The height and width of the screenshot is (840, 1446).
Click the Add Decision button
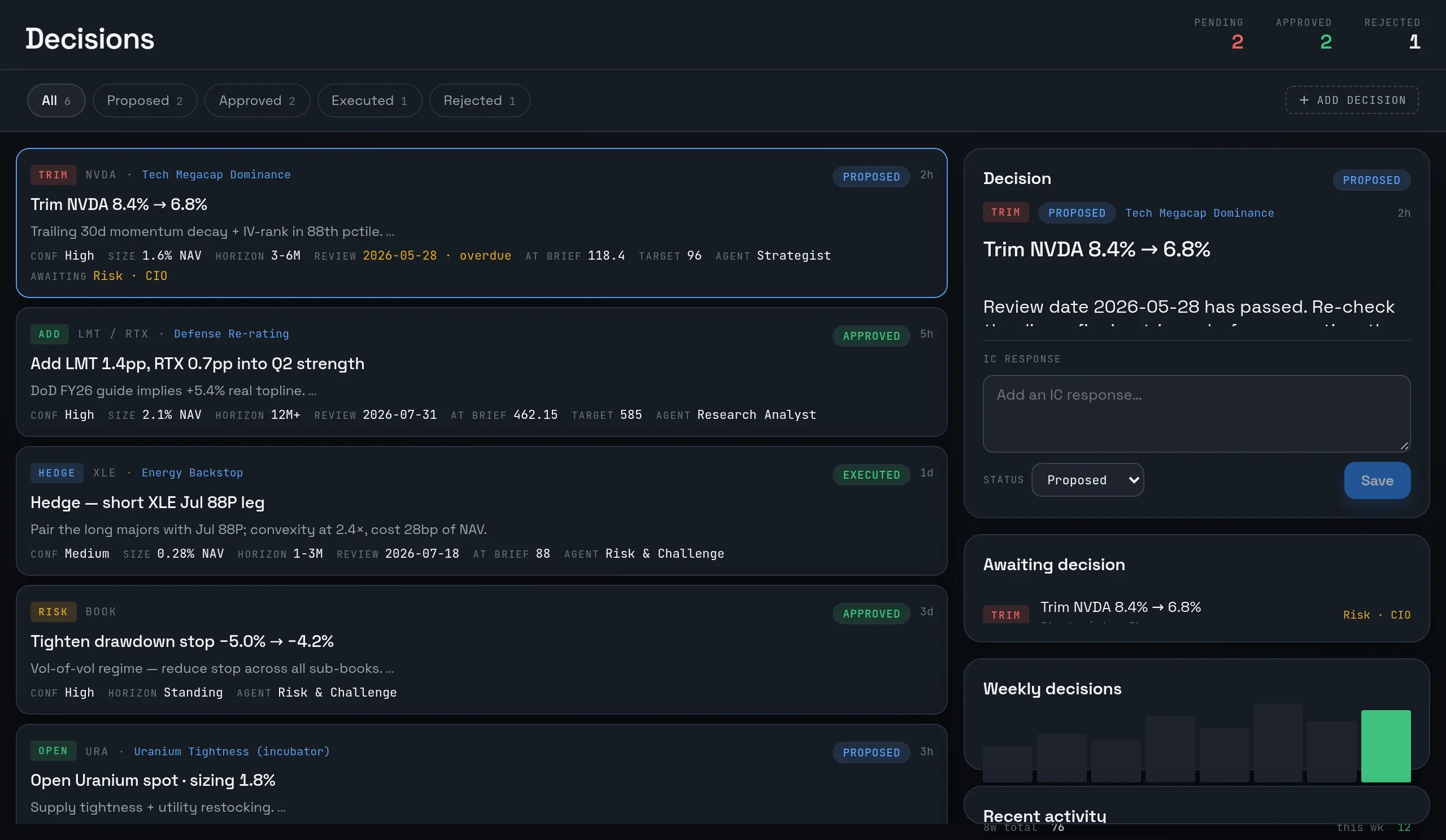1352,100
